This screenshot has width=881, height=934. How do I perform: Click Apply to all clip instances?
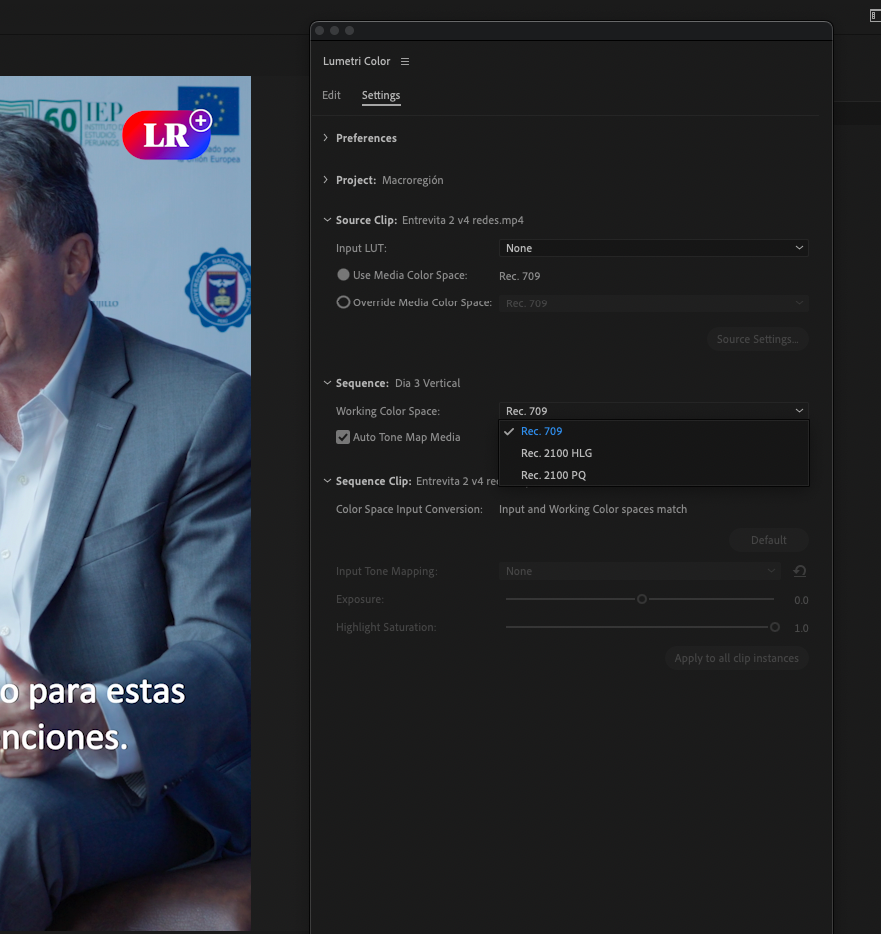point(737,658)
